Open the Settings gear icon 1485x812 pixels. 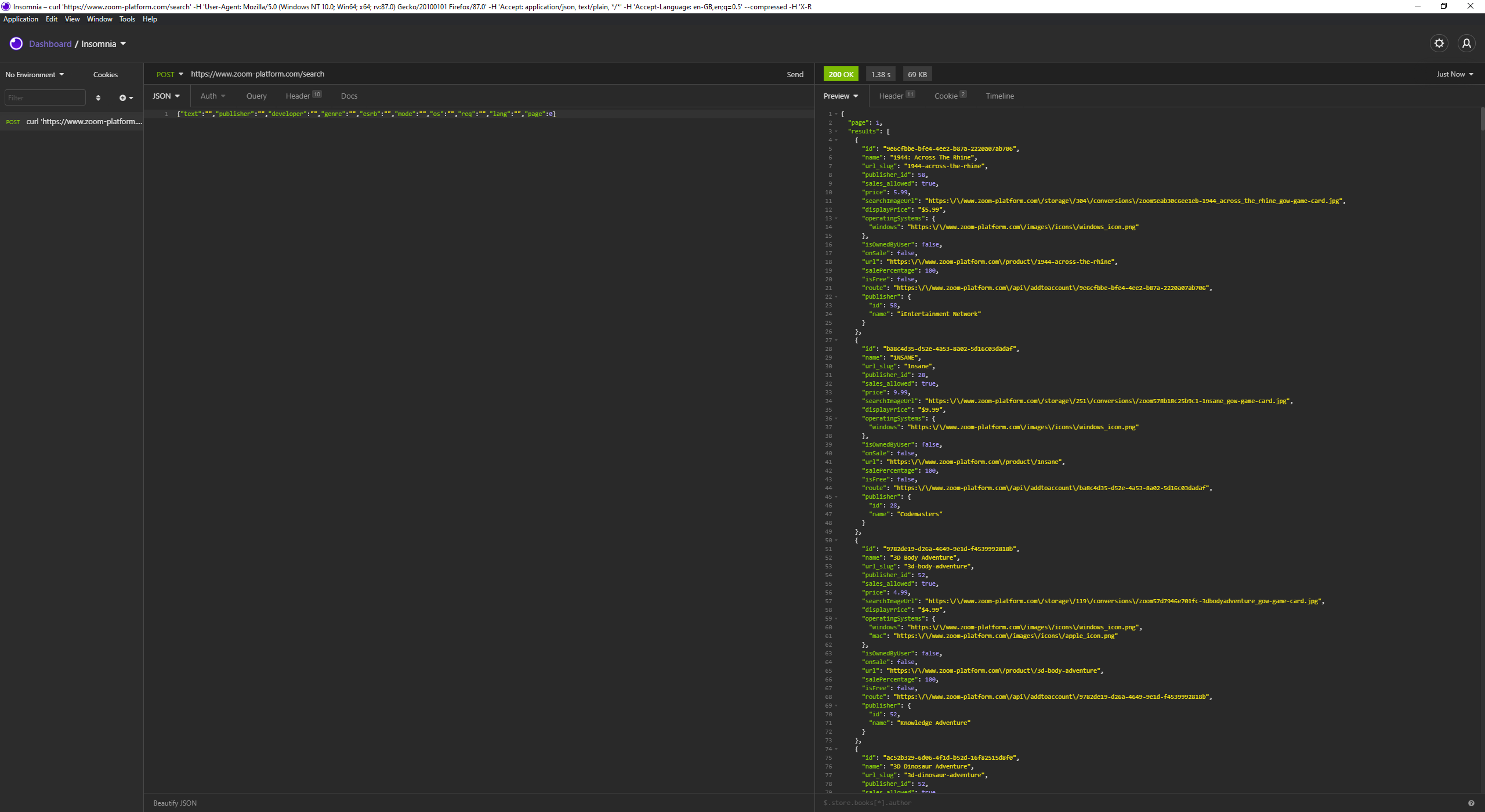click(1439, 43)
